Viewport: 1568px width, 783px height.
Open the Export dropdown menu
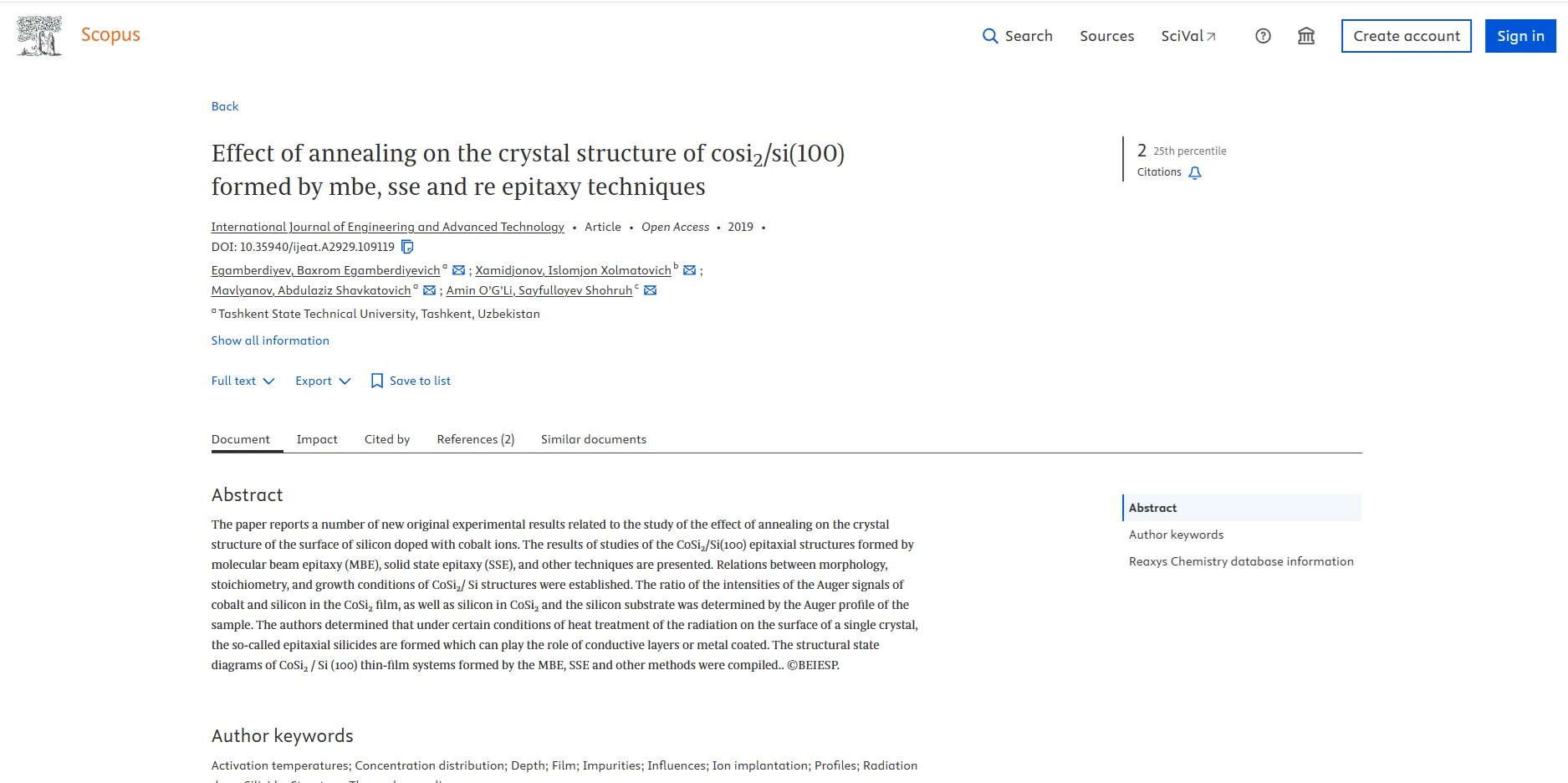coord(323,381)
